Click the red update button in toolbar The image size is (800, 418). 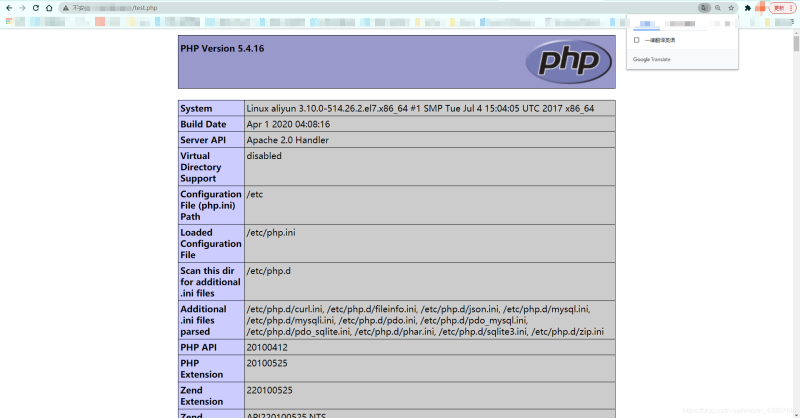[779, 7]
